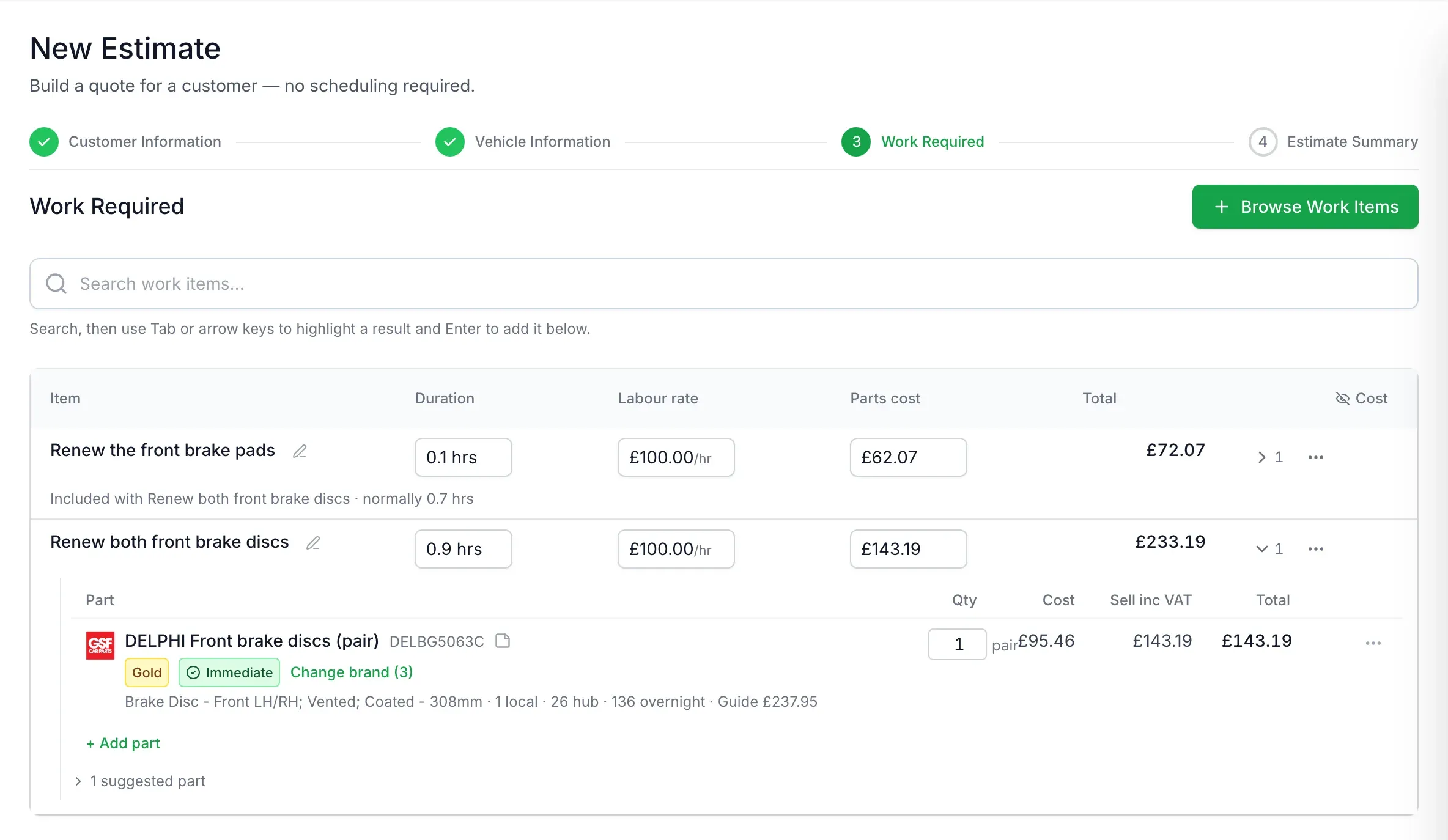
Task: Click the Immediate availability badge
Action: pos(229,672)
